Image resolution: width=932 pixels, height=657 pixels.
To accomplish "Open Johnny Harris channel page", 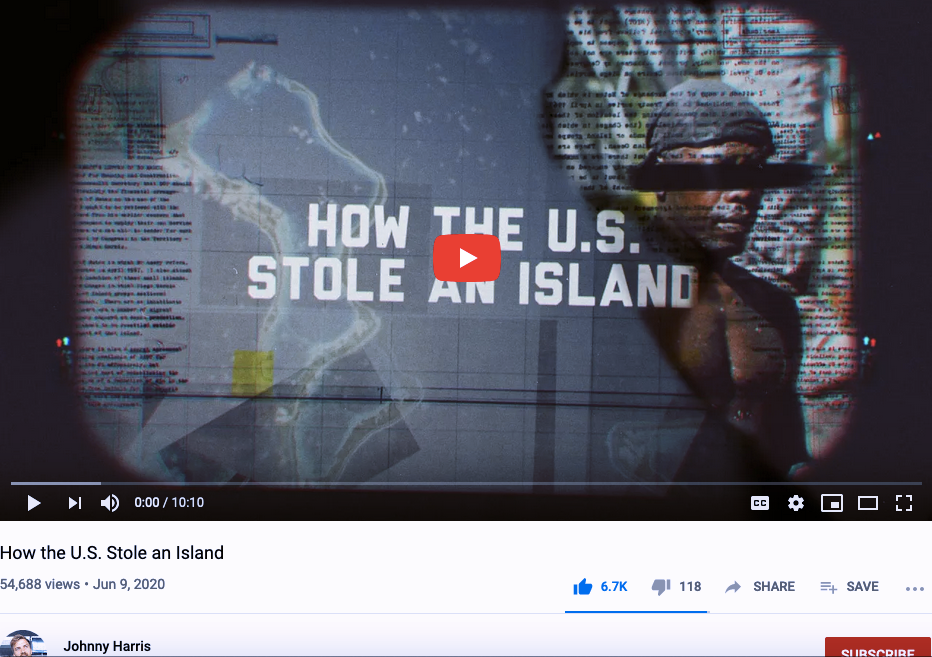I will [107, 646].
